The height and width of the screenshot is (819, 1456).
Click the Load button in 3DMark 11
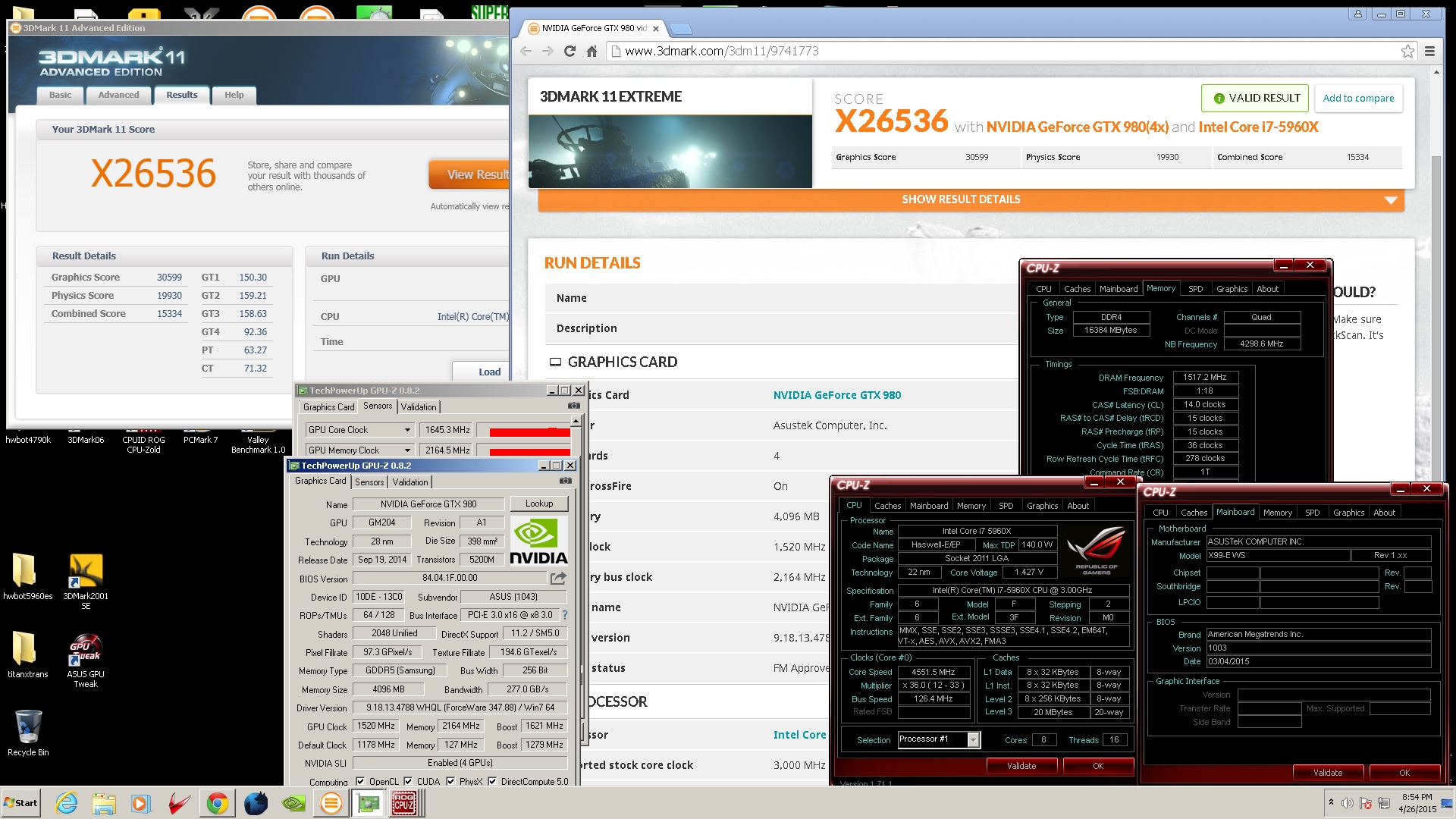(x=482, y=372)
